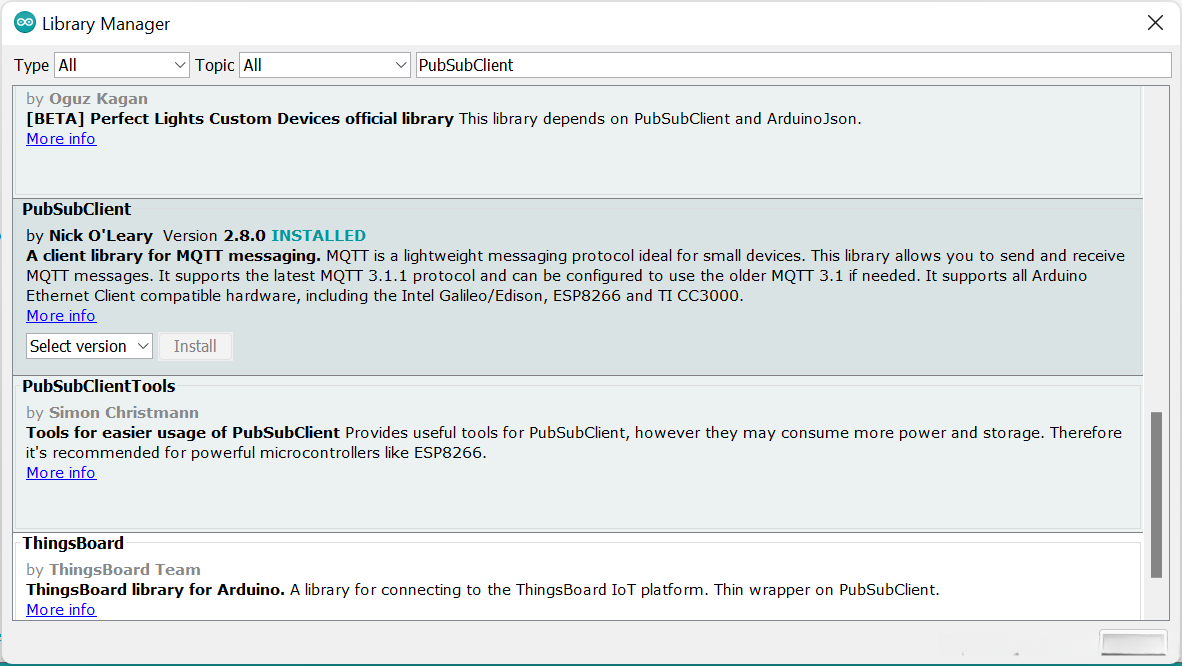The width and height of the screenshot is (1182, 666).
Task: Select the ThingsBoard library title
Action: [x=73, y=543]
